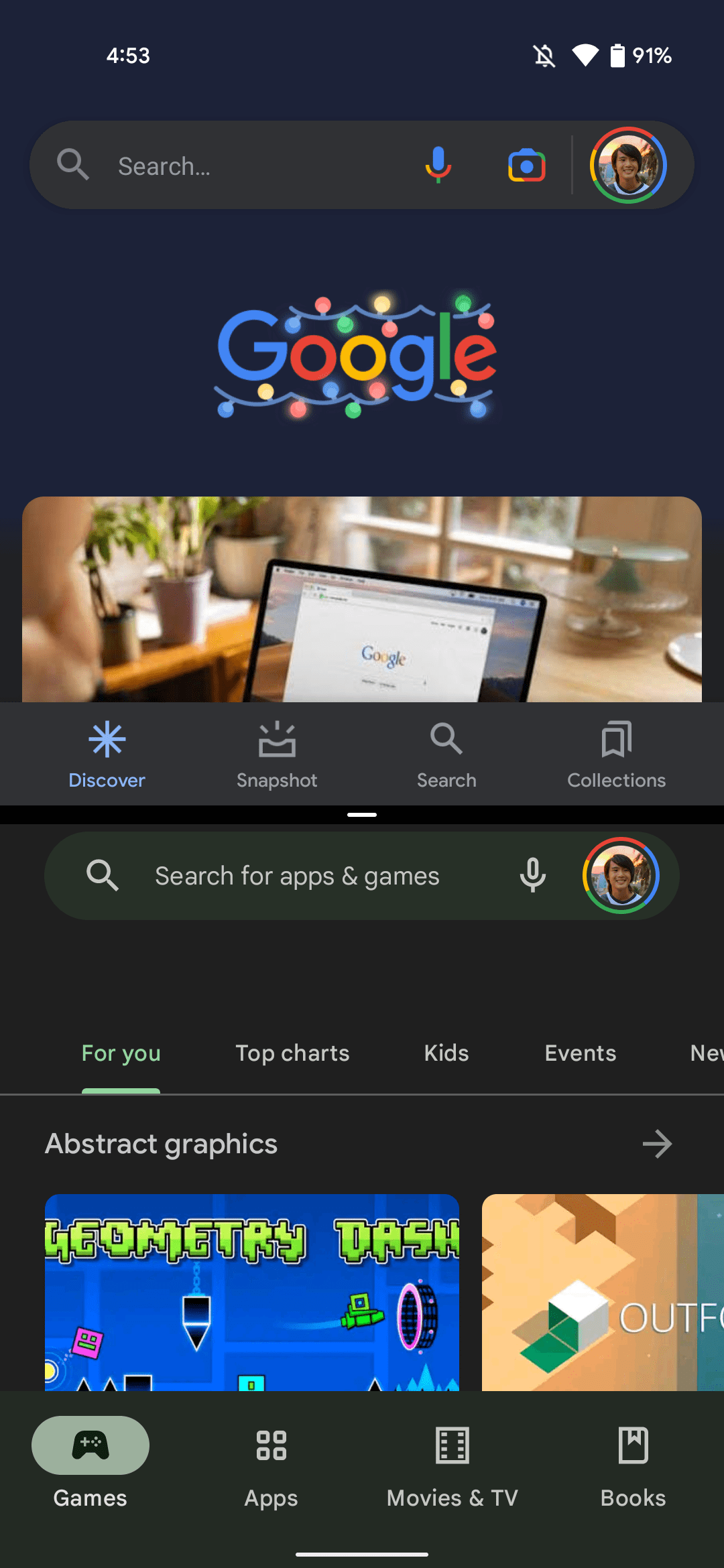Switch to the Search tab
The width and height of the screenshot is (724, 1568).
[446, 755]
